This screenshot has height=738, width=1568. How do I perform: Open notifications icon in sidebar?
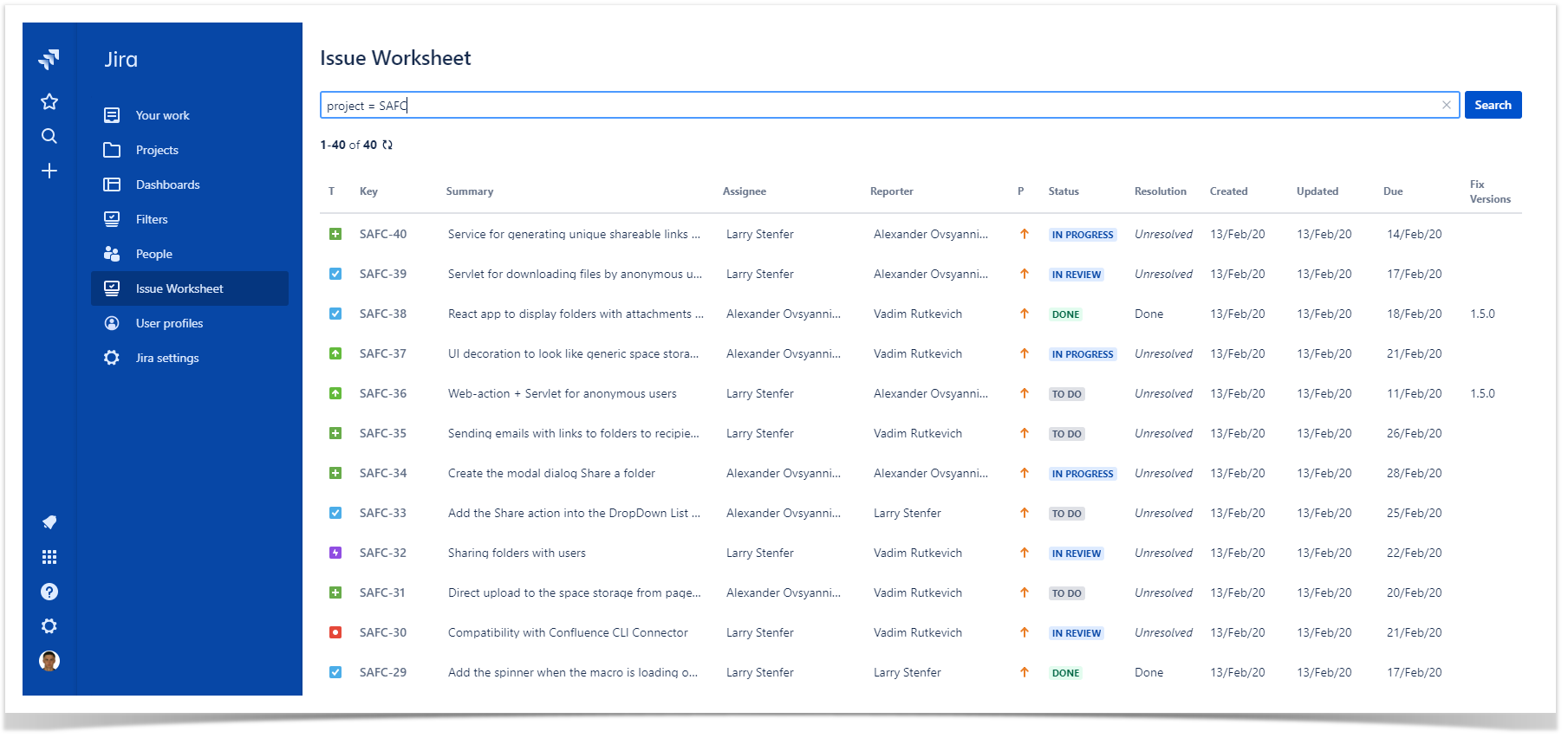click(49, 522)
